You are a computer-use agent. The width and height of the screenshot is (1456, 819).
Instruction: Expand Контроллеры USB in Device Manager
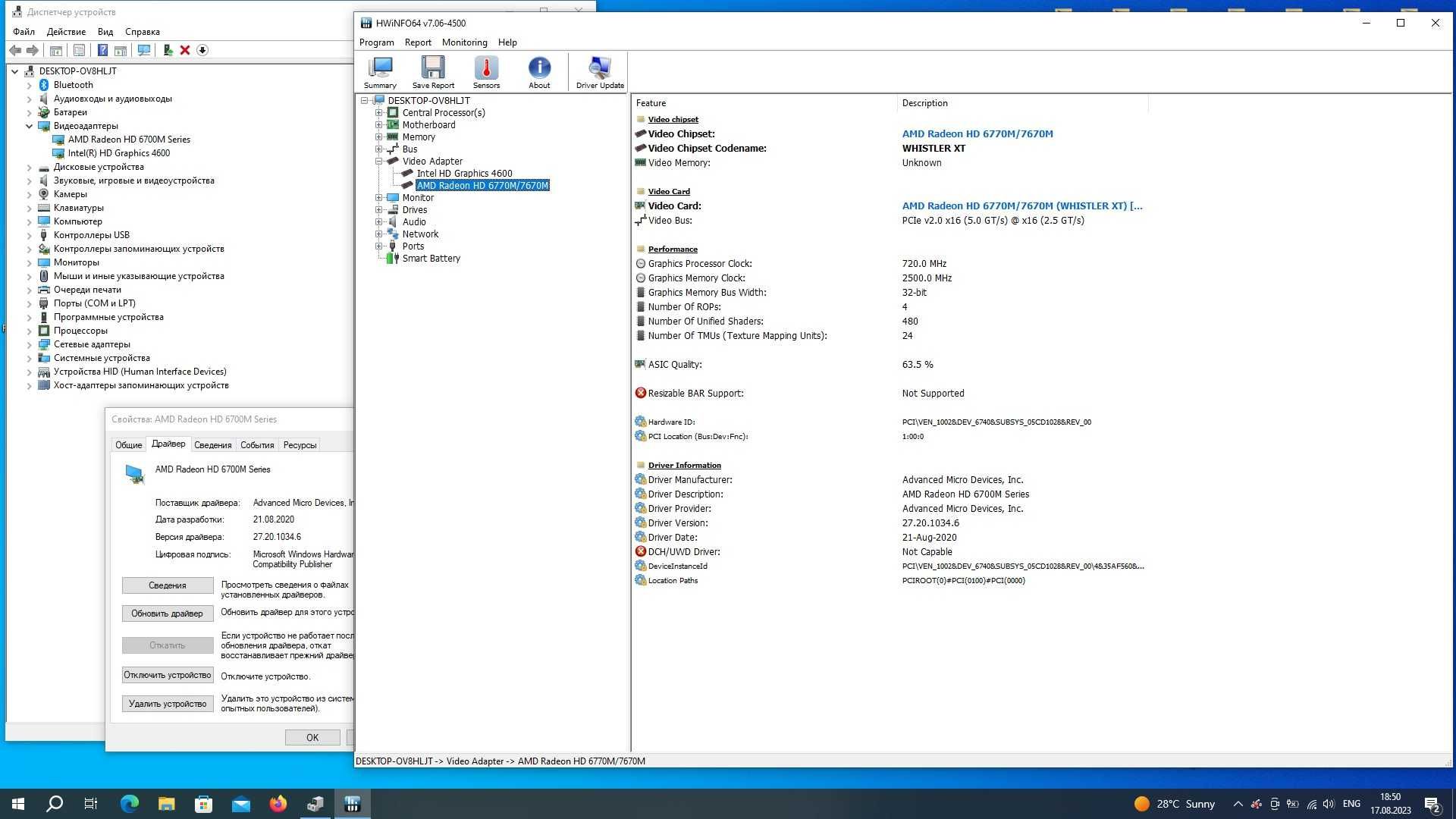(29, 235)
